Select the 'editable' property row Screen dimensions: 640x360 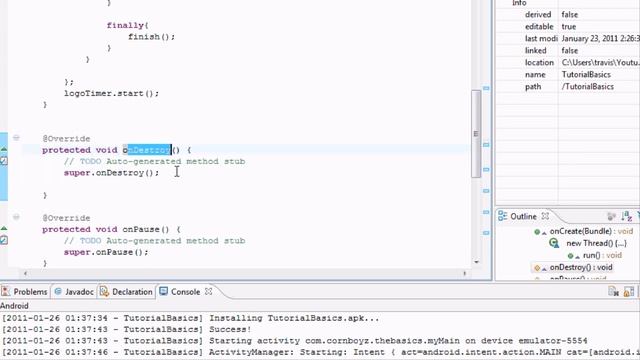568,27
